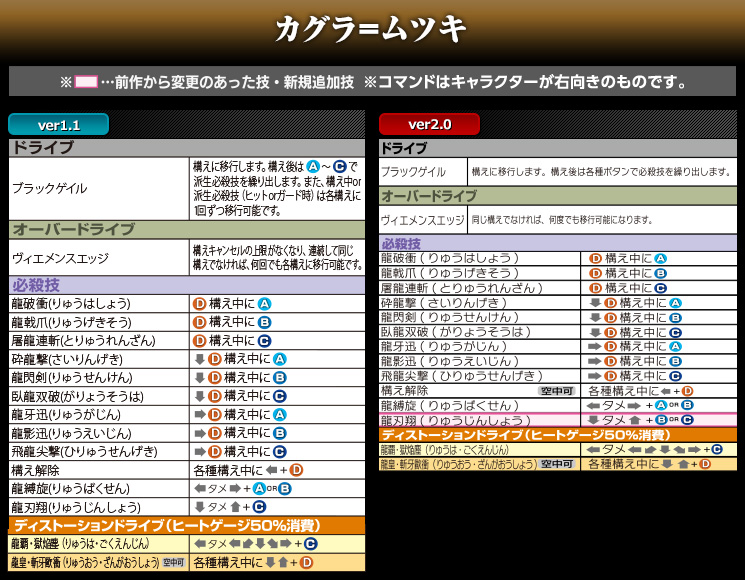Click the ver1.1 ヴィエメンスエッジ description text
745x580 pixels.
point(277,258)
